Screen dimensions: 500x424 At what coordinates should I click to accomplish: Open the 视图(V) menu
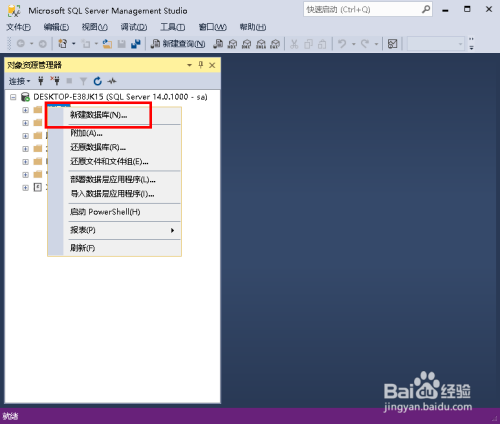pos(95,27)
